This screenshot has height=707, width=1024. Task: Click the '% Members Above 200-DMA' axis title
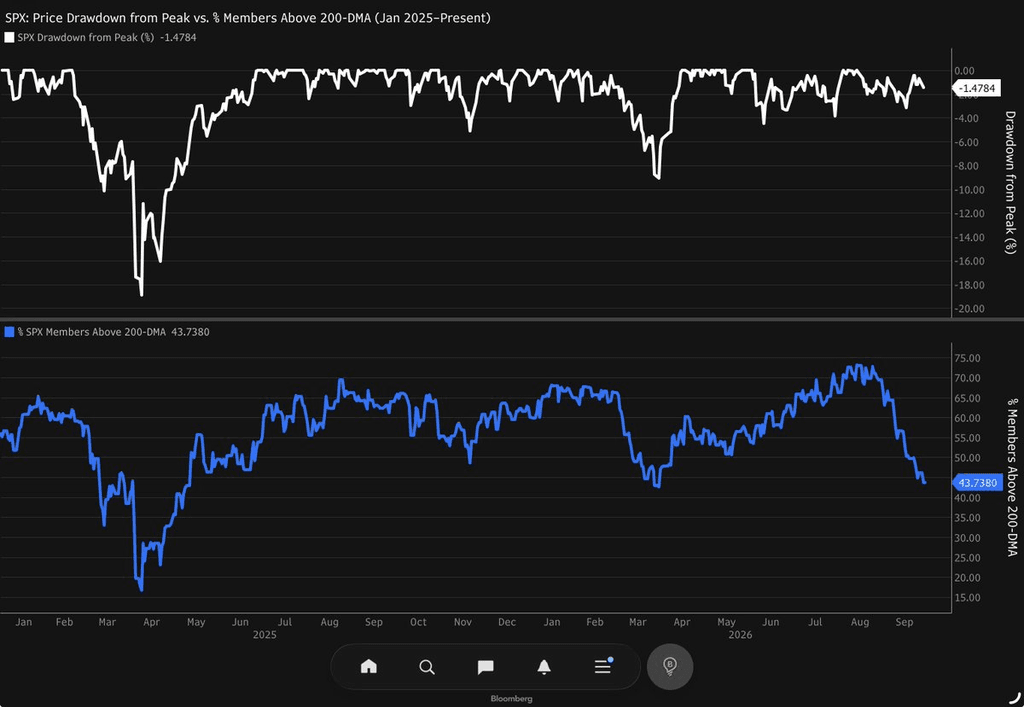(x=1012, y=477)
